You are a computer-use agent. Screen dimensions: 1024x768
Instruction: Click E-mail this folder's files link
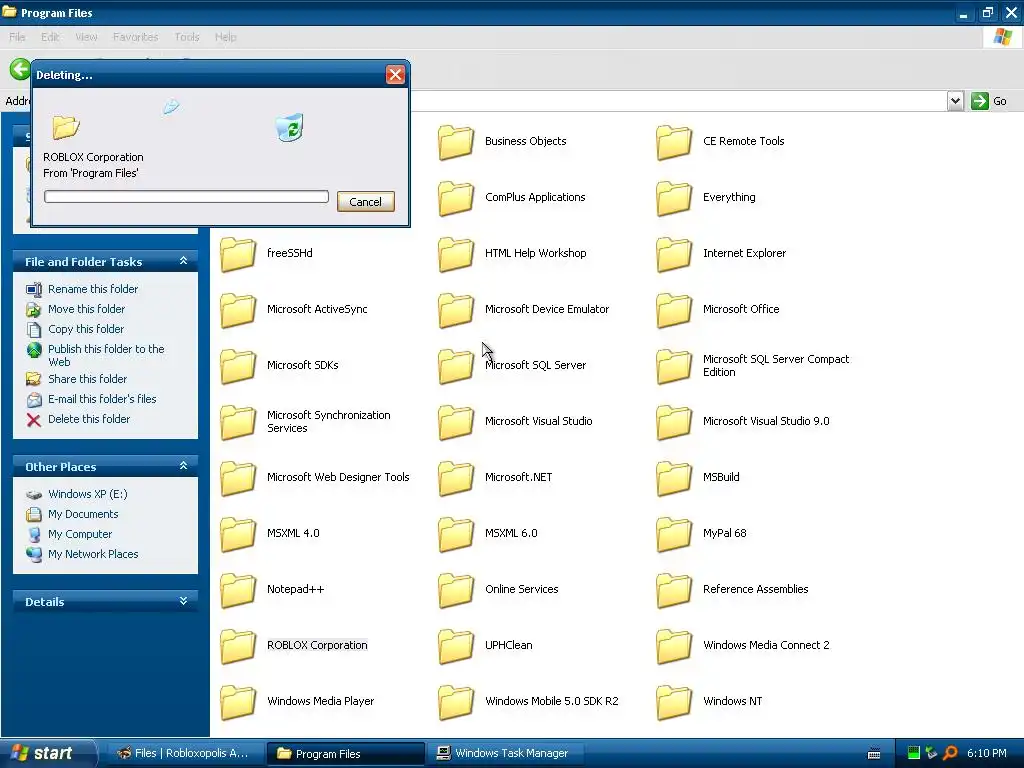(x=102, y=399)
